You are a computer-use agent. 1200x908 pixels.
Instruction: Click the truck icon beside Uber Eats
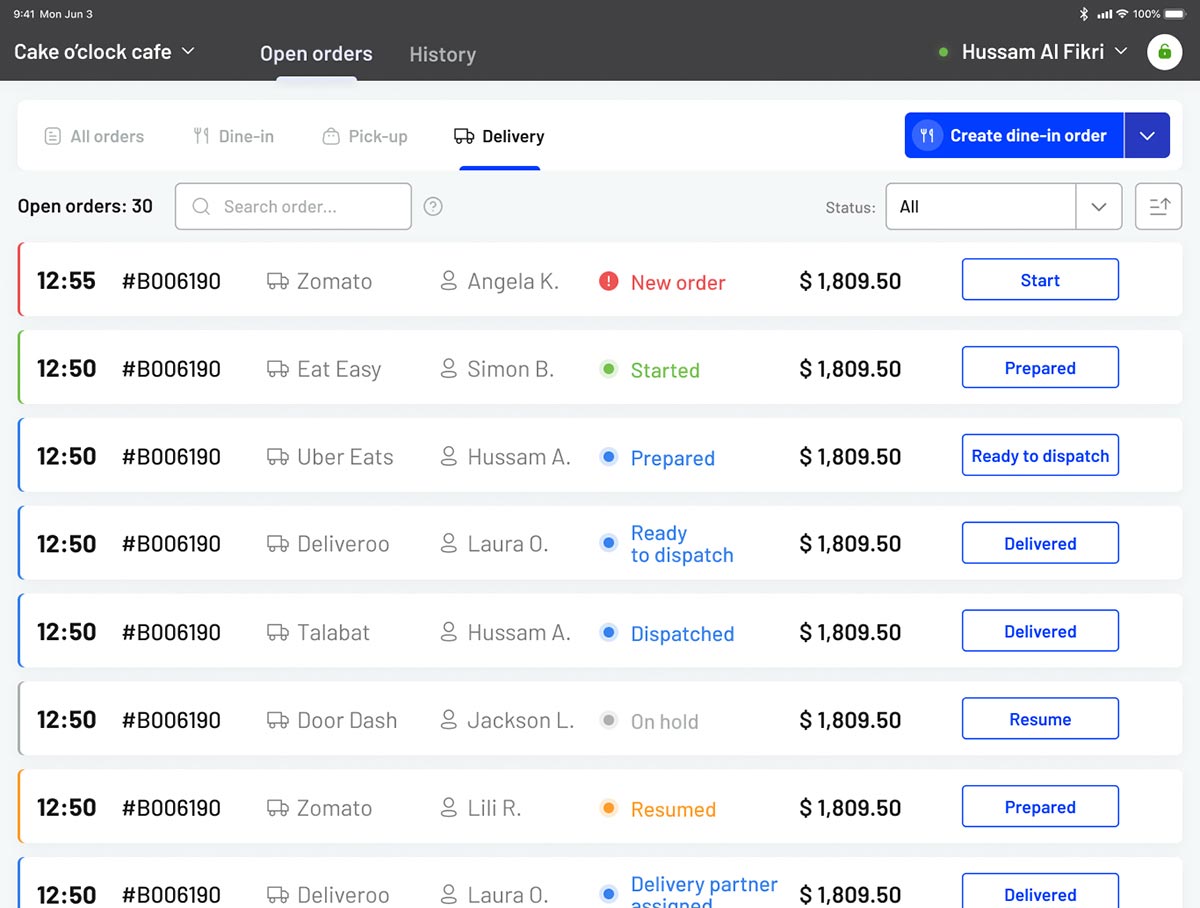click(277, 457)
